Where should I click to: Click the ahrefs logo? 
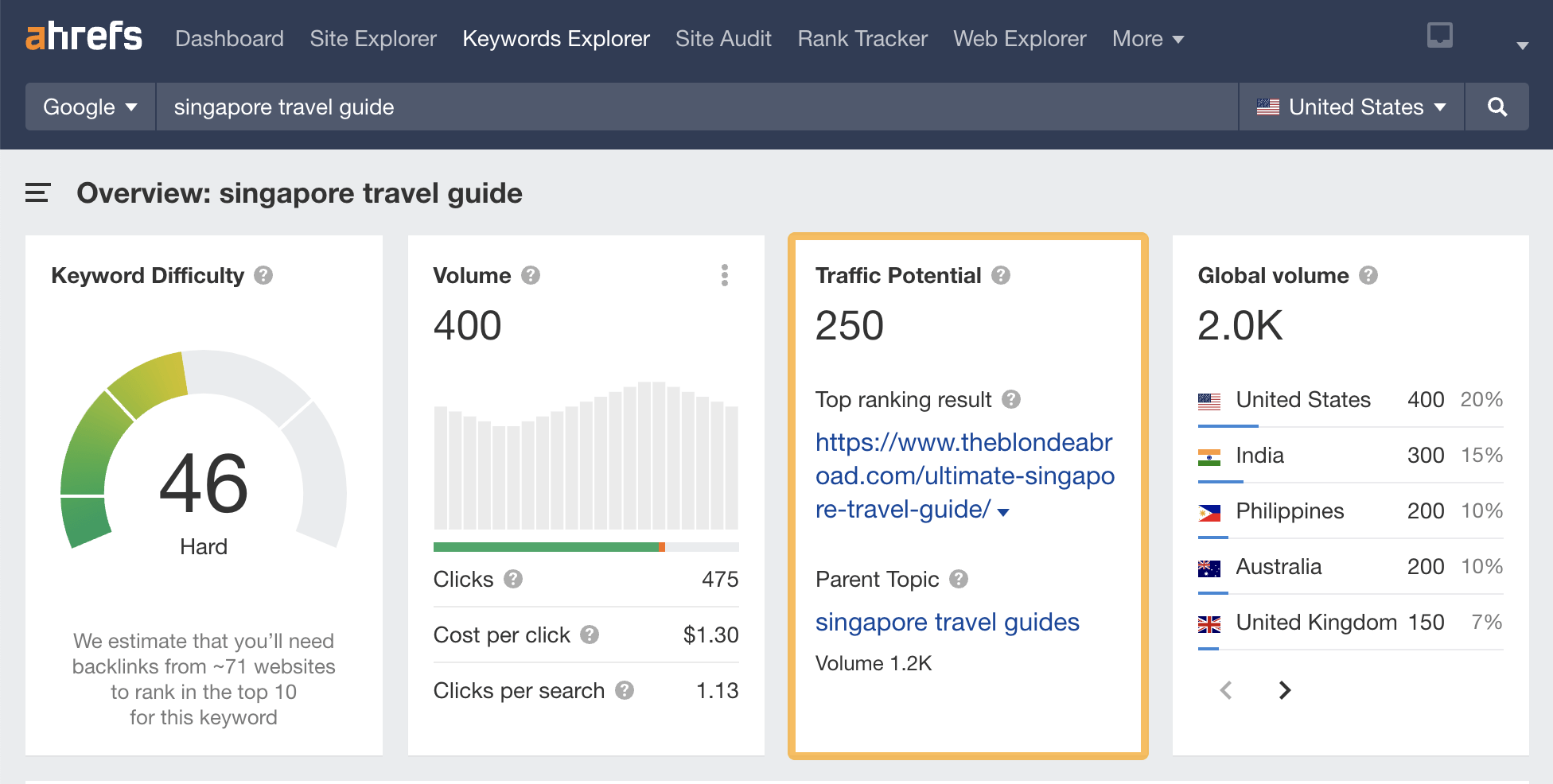click(85, 36)
